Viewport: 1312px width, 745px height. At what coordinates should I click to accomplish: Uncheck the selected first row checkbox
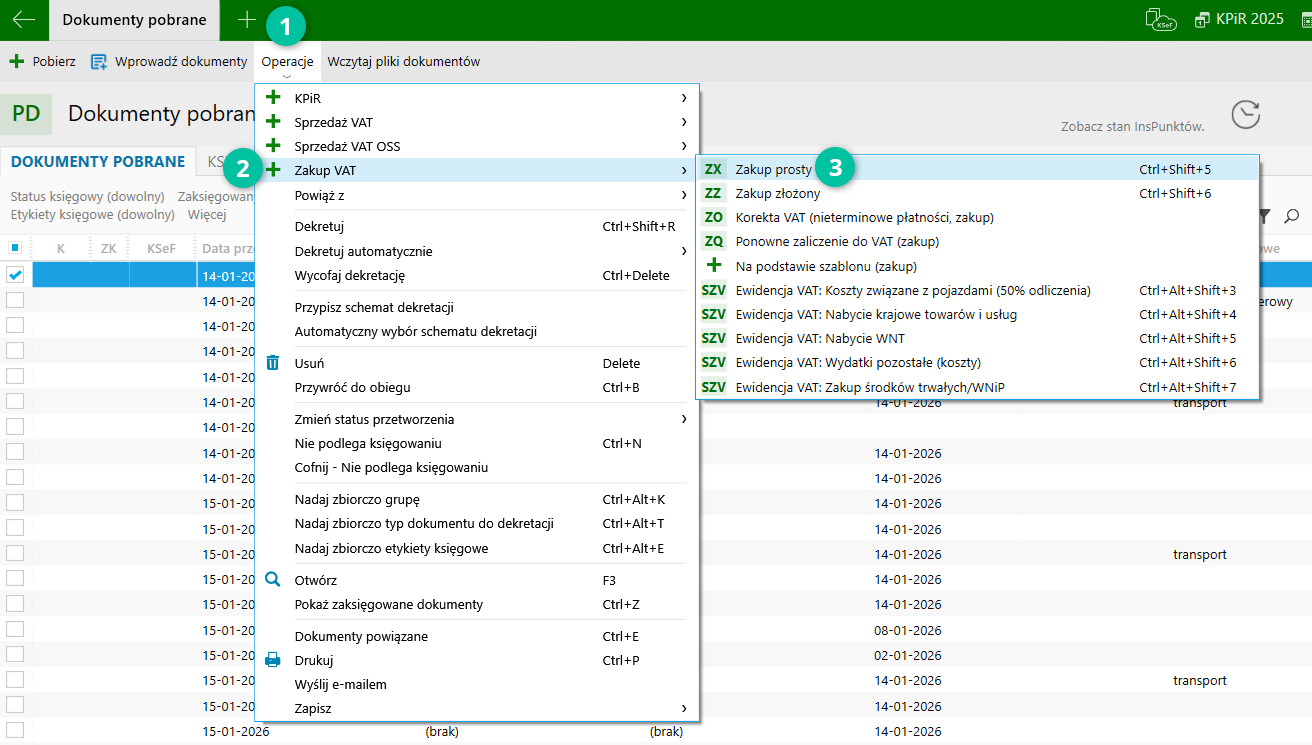point(15,275)
